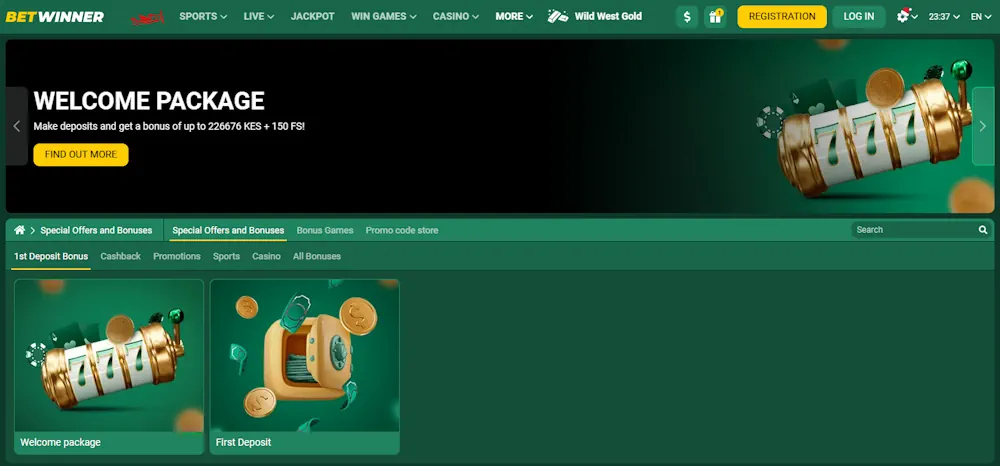
Task: Show next banner slide arrow
Action: click(983, 126)
